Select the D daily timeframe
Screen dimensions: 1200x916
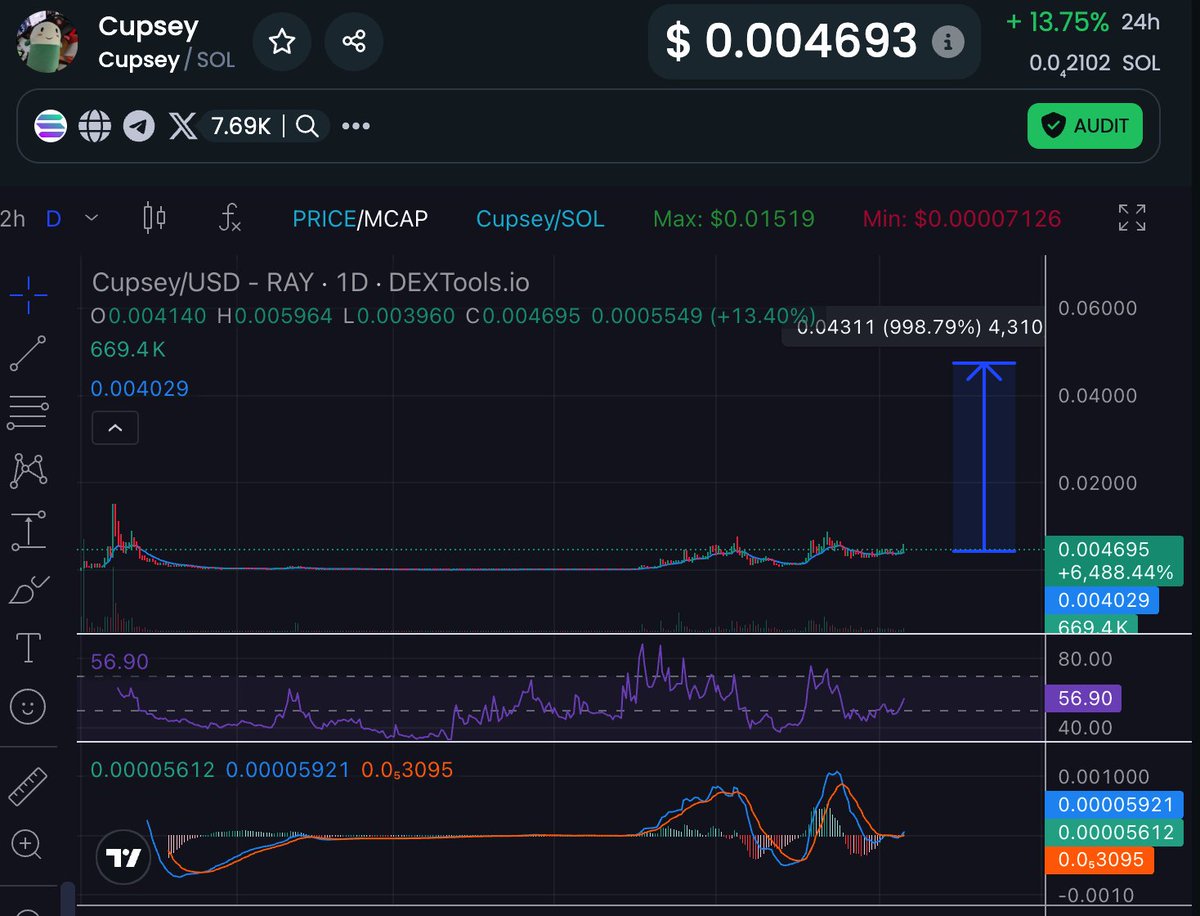coord(54,218)
